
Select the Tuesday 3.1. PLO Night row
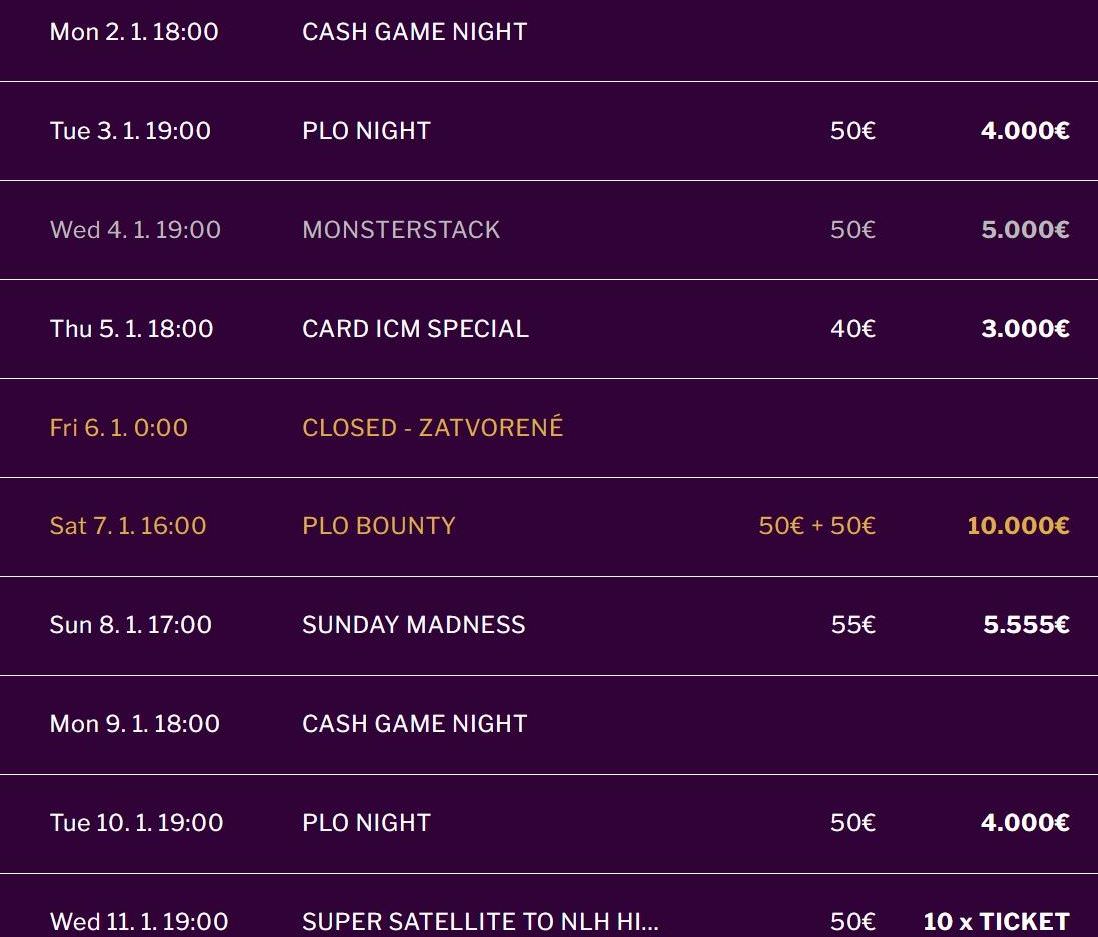click(x=366, y=131)
